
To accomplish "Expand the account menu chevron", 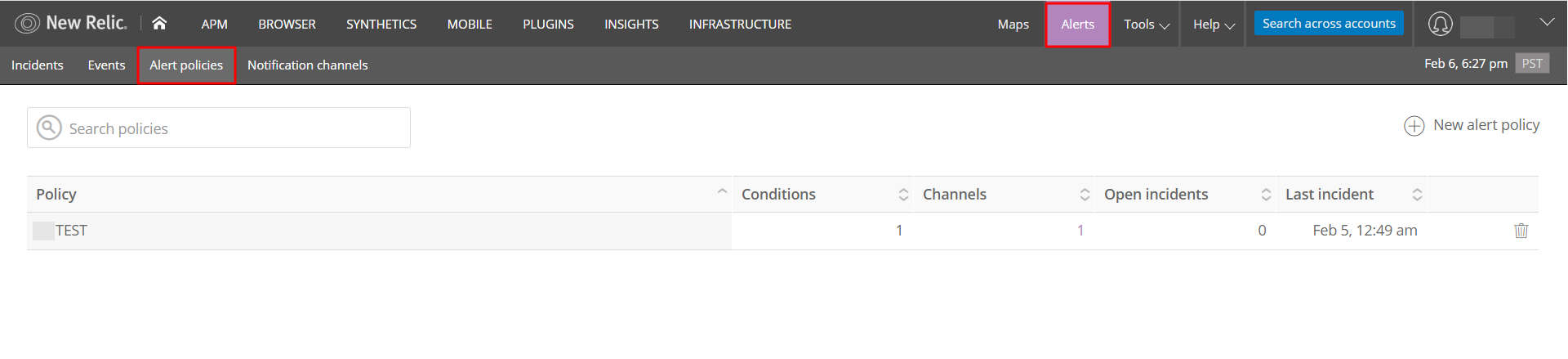I will [x=1547, y=22].
